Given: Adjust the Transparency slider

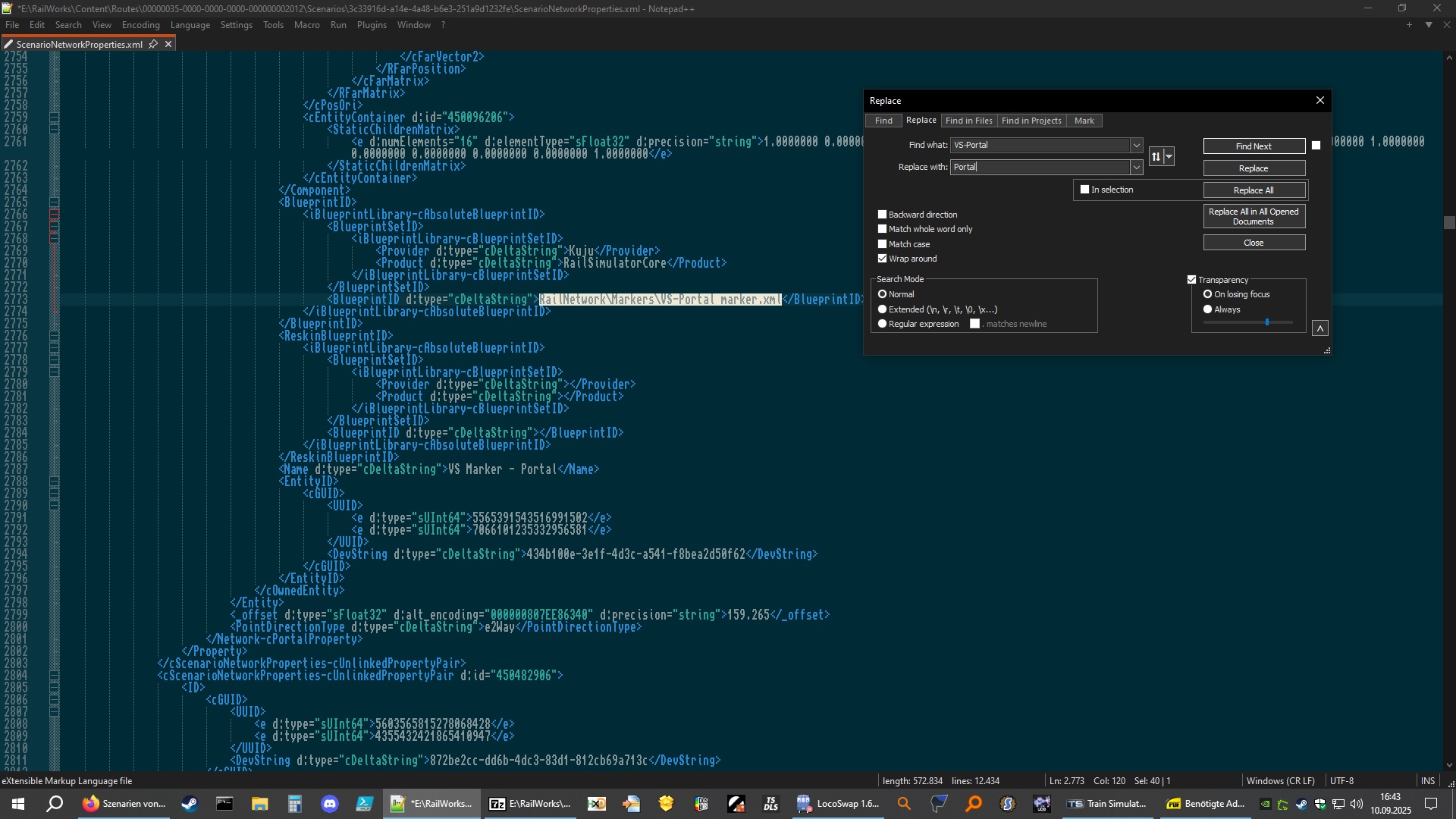Looking at the screenshot, I should 1266,322.
